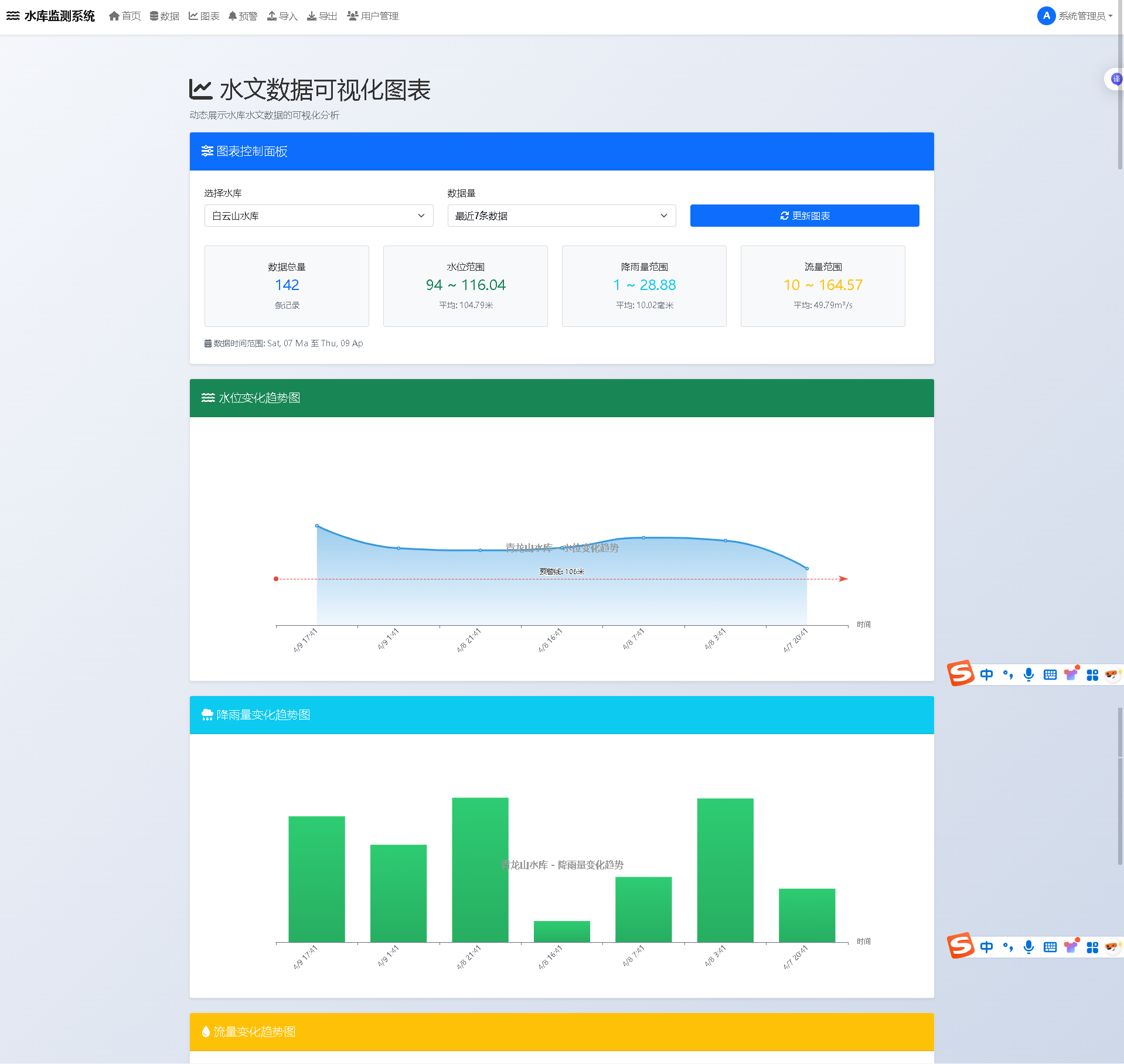Viewport: 1124px width, 1064px height.
Task: Click the microphone on upper Sogou toolbar
Action: 1028,674
